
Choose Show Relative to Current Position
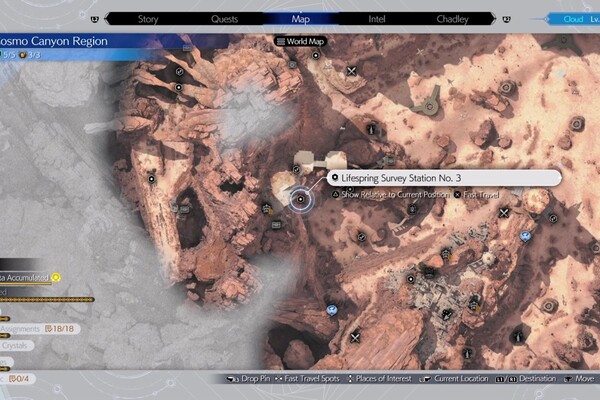395,195
